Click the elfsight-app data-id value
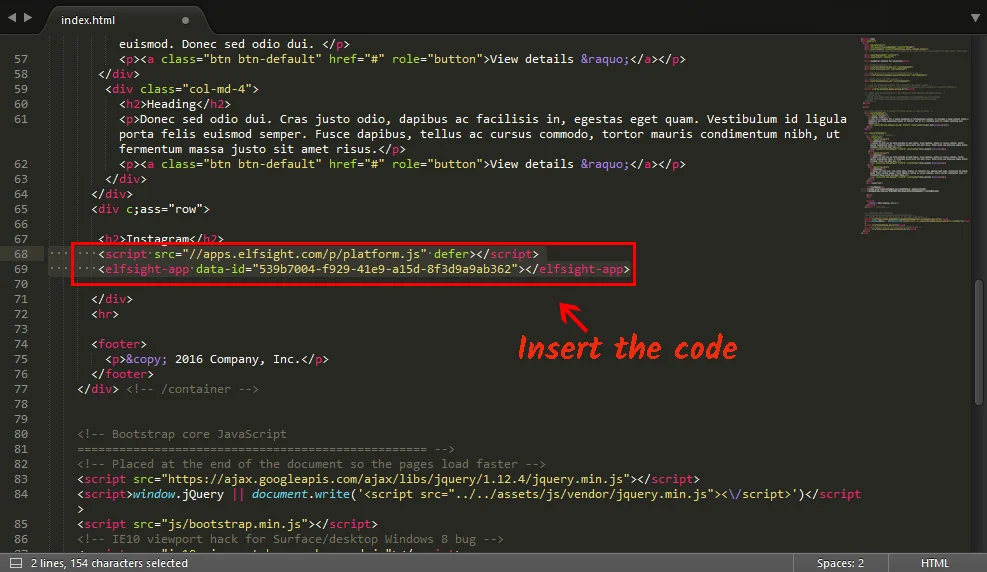This screenshot has height=572, width=987. click(385, 269)
